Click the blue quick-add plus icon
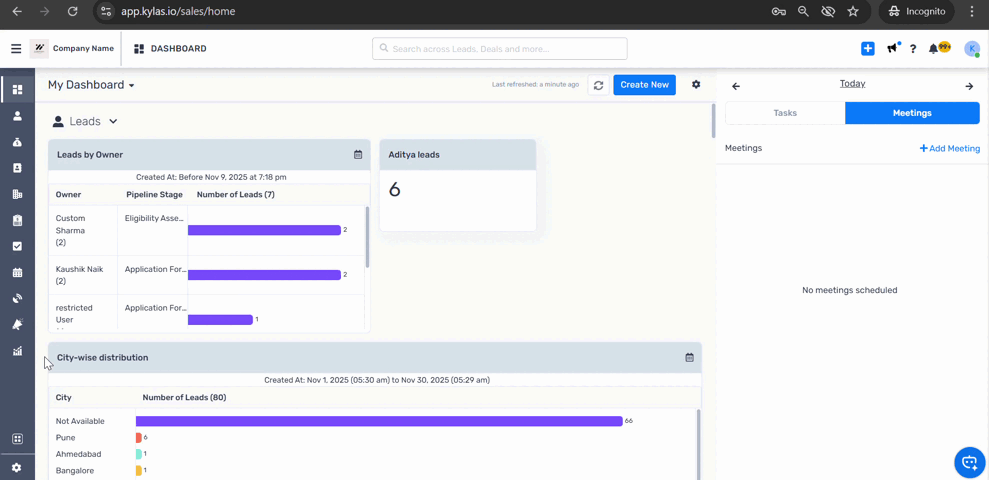 coord(867,48)
